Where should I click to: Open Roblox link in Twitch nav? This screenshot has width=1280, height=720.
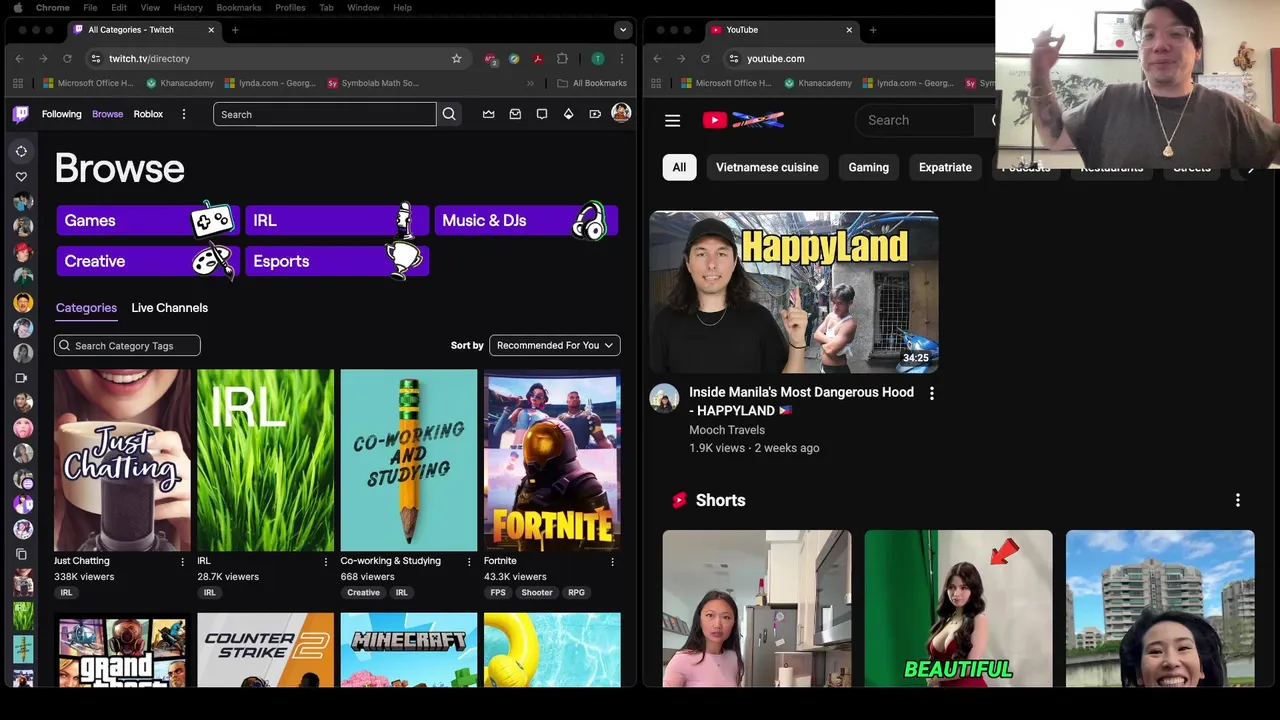tap(148, 114)
